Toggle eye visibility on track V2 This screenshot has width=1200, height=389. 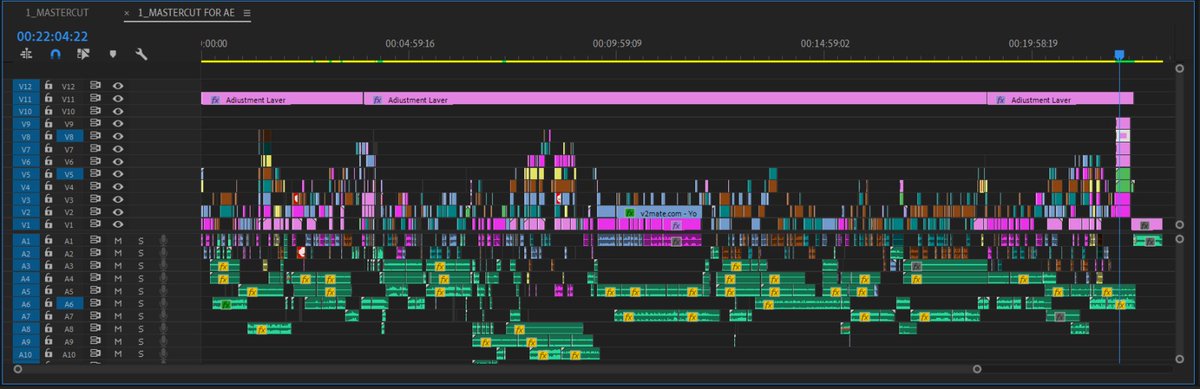[x=118, y=212]
